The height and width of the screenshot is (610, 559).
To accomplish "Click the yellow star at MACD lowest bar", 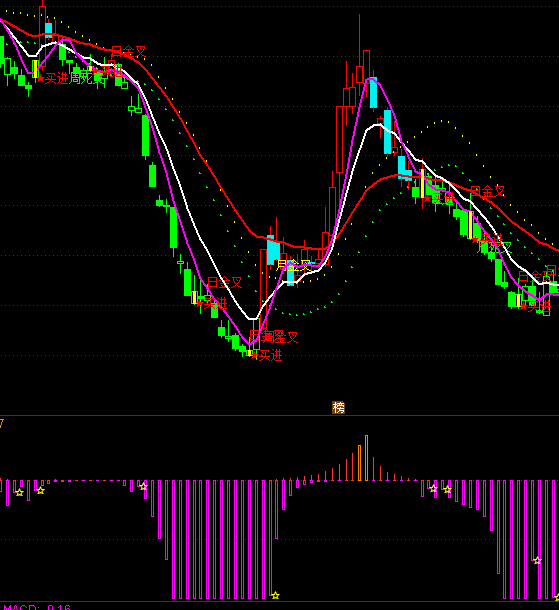I will coord(275,595).
